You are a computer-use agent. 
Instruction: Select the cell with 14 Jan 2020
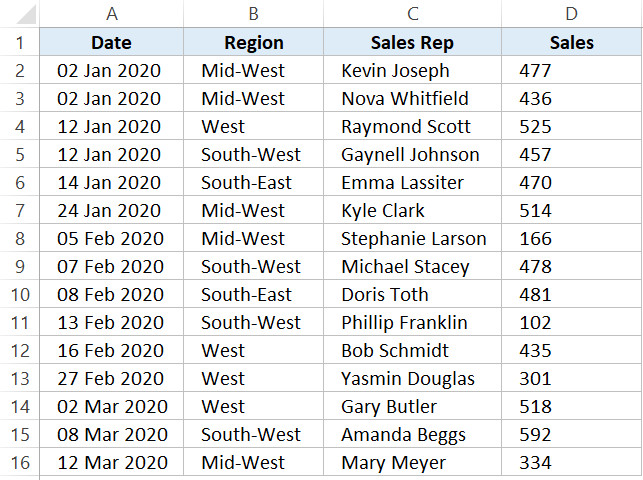tap(111, 183)
